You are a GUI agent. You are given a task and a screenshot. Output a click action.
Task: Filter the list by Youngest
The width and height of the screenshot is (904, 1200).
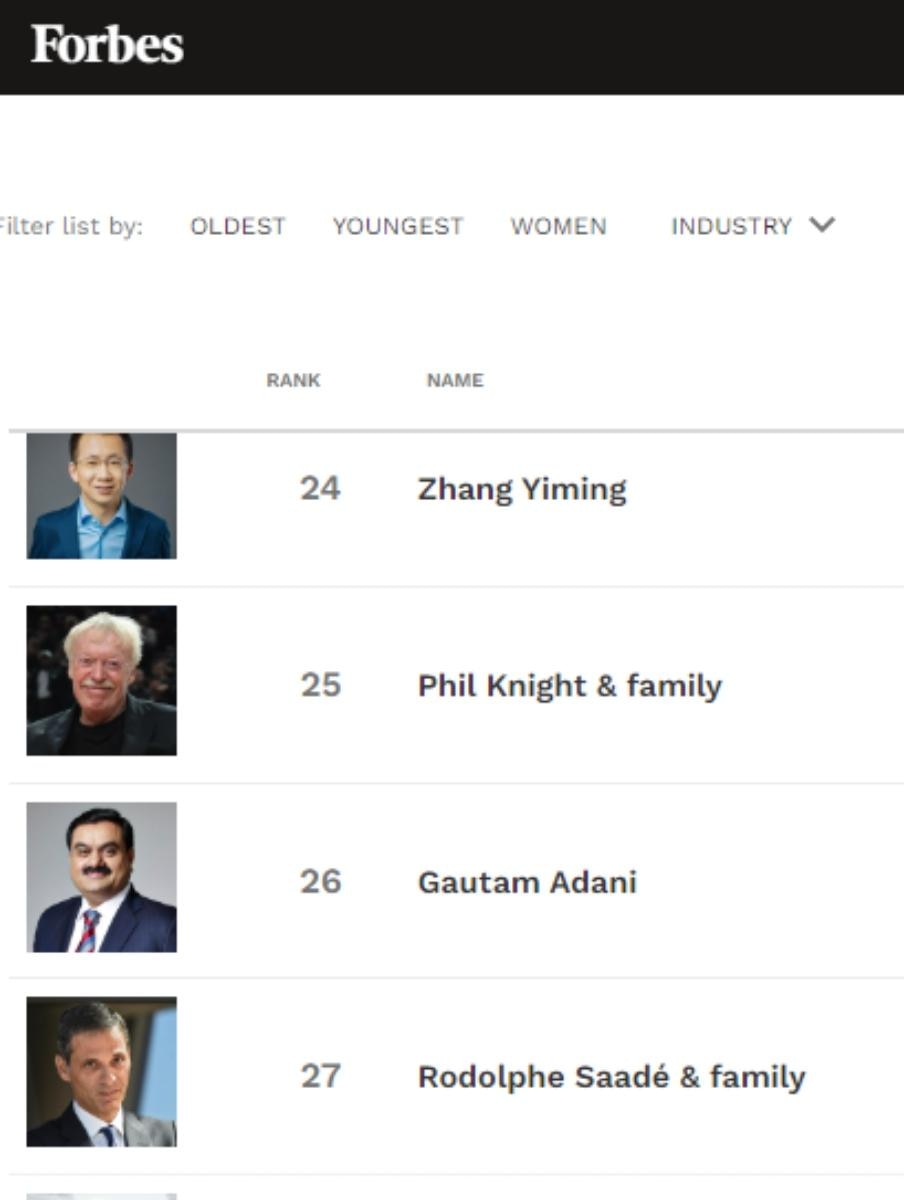click(x=398, y=226)
